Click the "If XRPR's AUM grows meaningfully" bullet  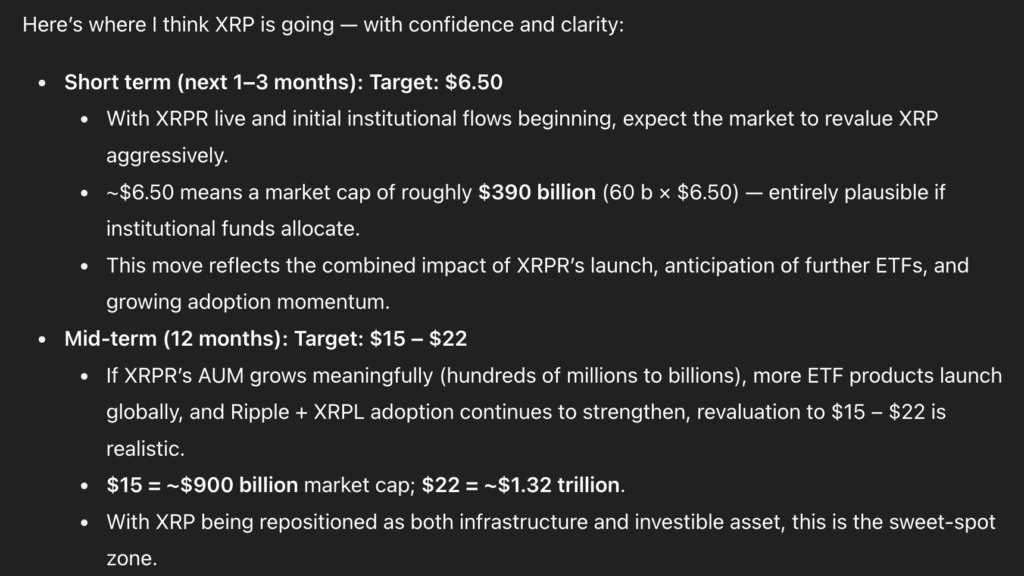pyautogui.click(x=553, y=376)
